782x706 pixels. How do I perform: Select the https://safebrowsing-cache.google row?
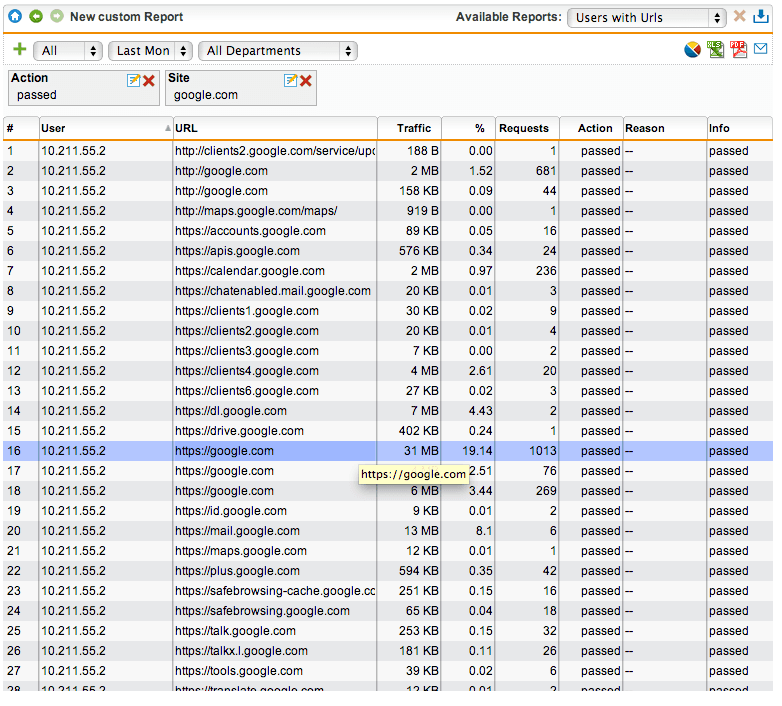coord(388,591)
